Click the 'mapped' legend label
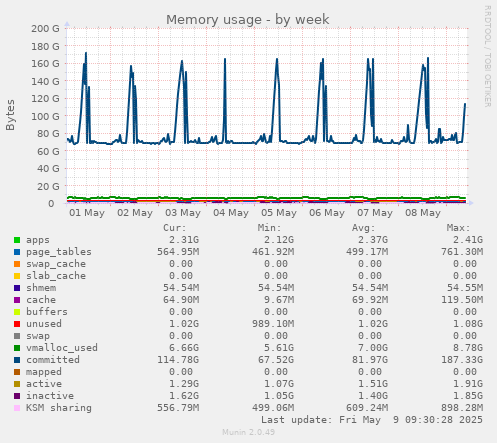 pos(44,372)
